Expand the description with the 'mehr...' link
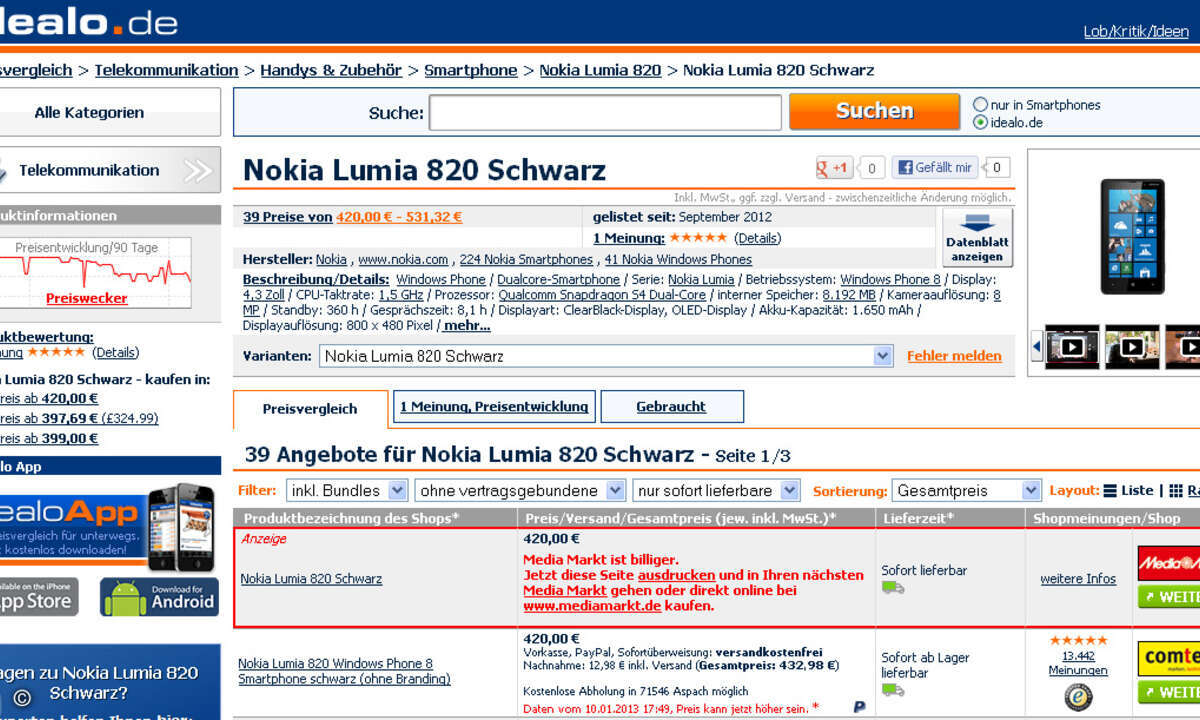The height and width of the screenshot is (720, 1200). [466, 325]
